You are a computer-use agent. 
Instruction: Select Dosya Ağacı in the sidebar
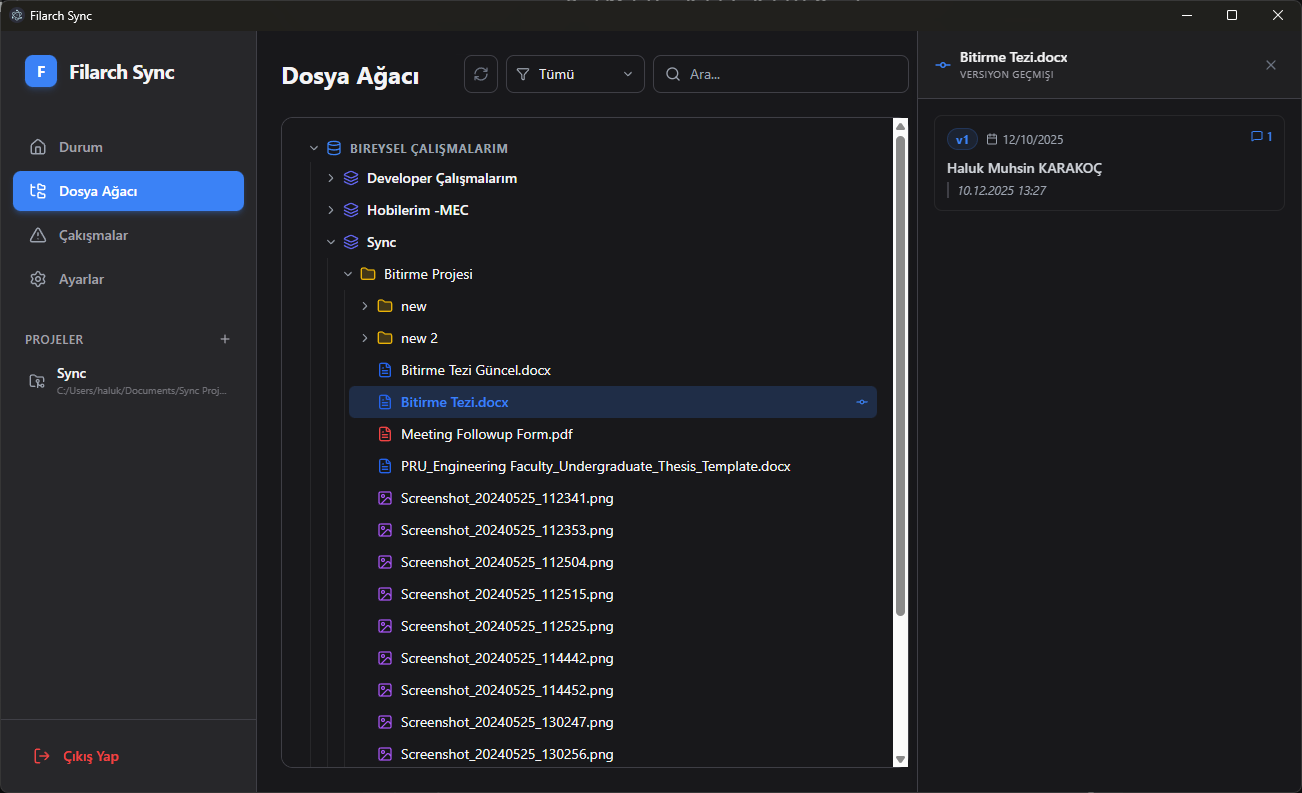click(128, 191)
